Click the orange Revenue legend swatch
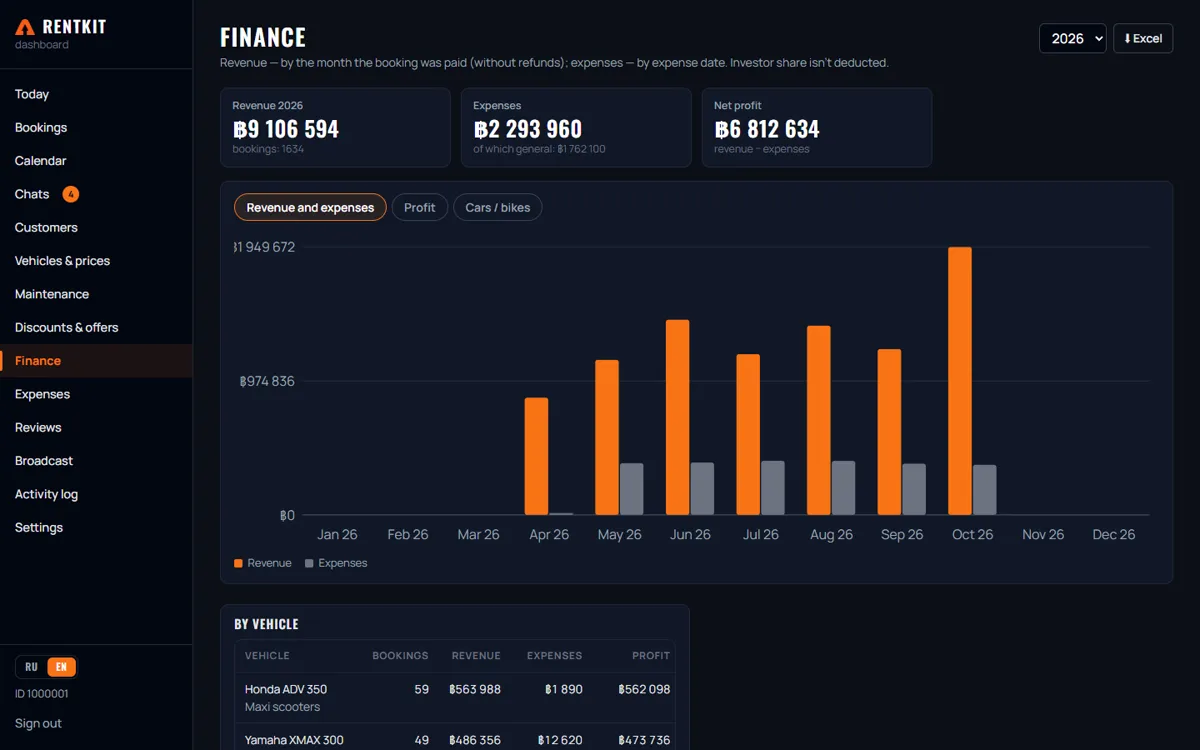 [238, 563]
